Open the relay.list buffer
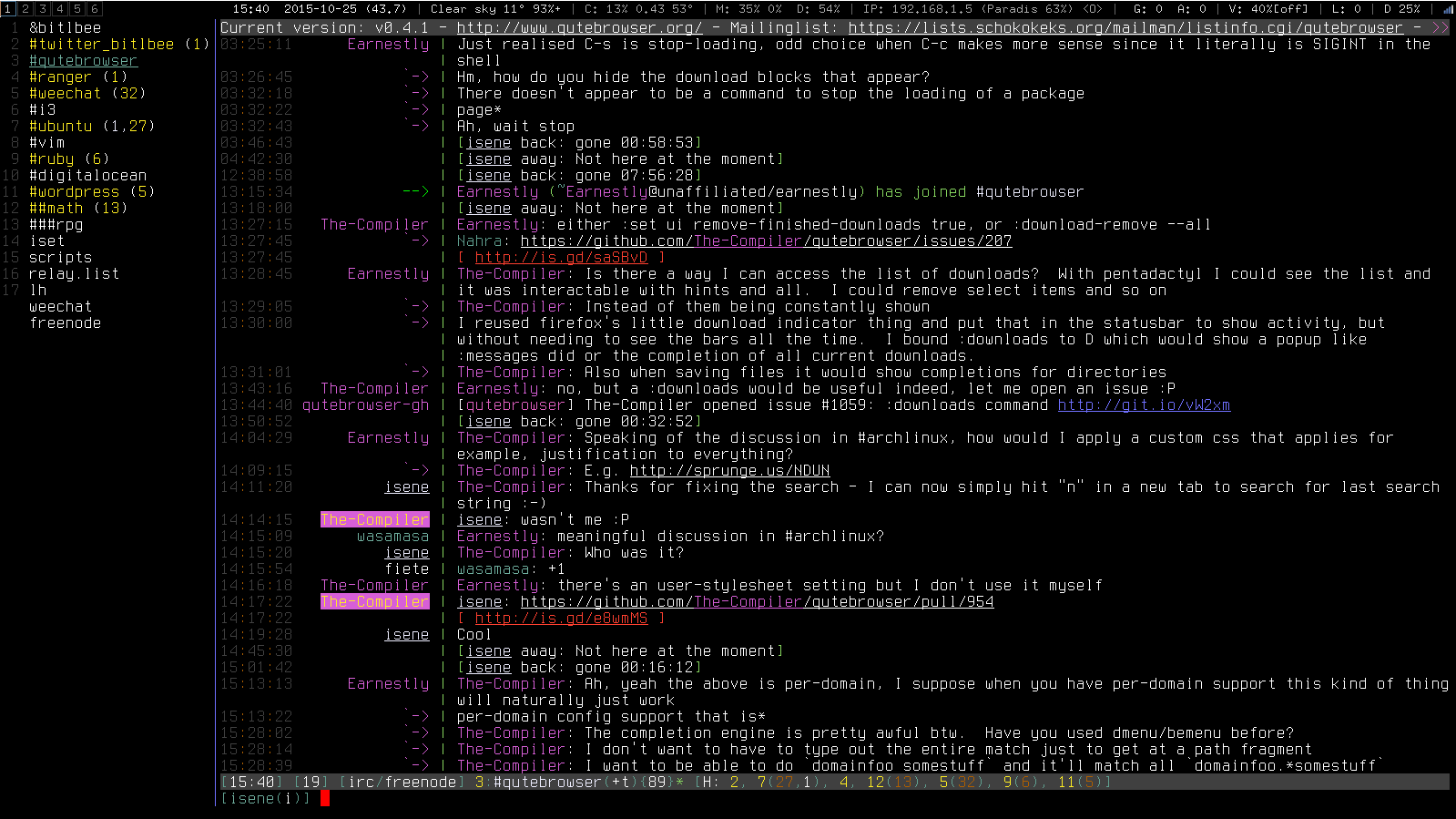 tap(74, 273)
